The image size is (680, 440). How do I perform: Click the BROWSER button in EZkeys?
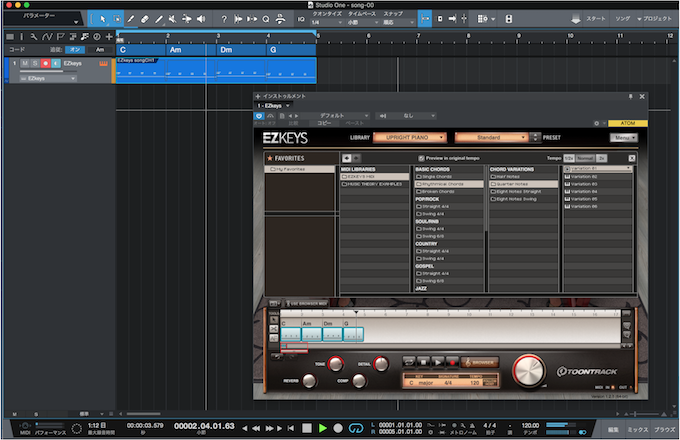480,362
